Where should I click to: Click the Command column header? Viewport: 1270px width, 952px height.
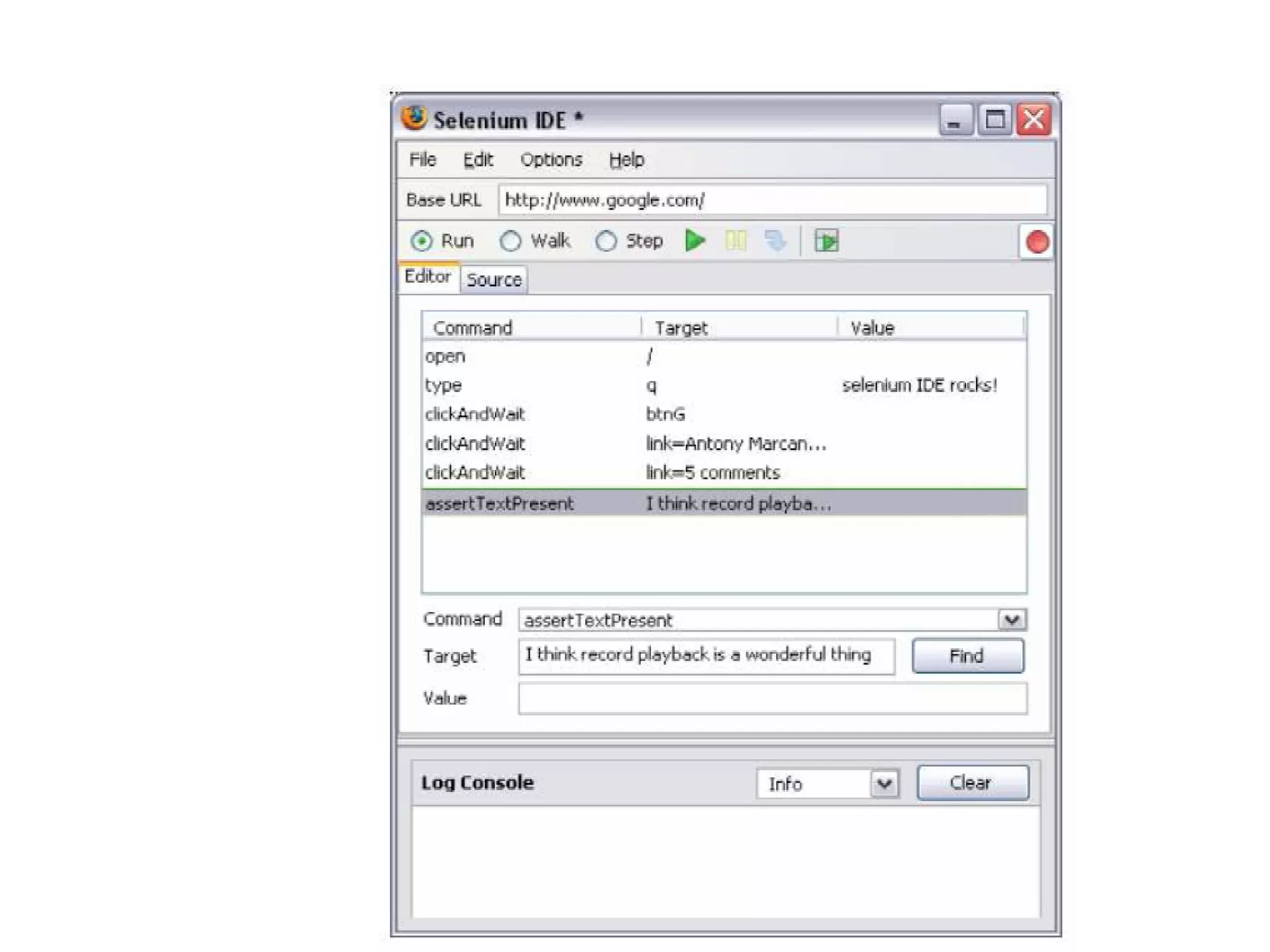531,327
